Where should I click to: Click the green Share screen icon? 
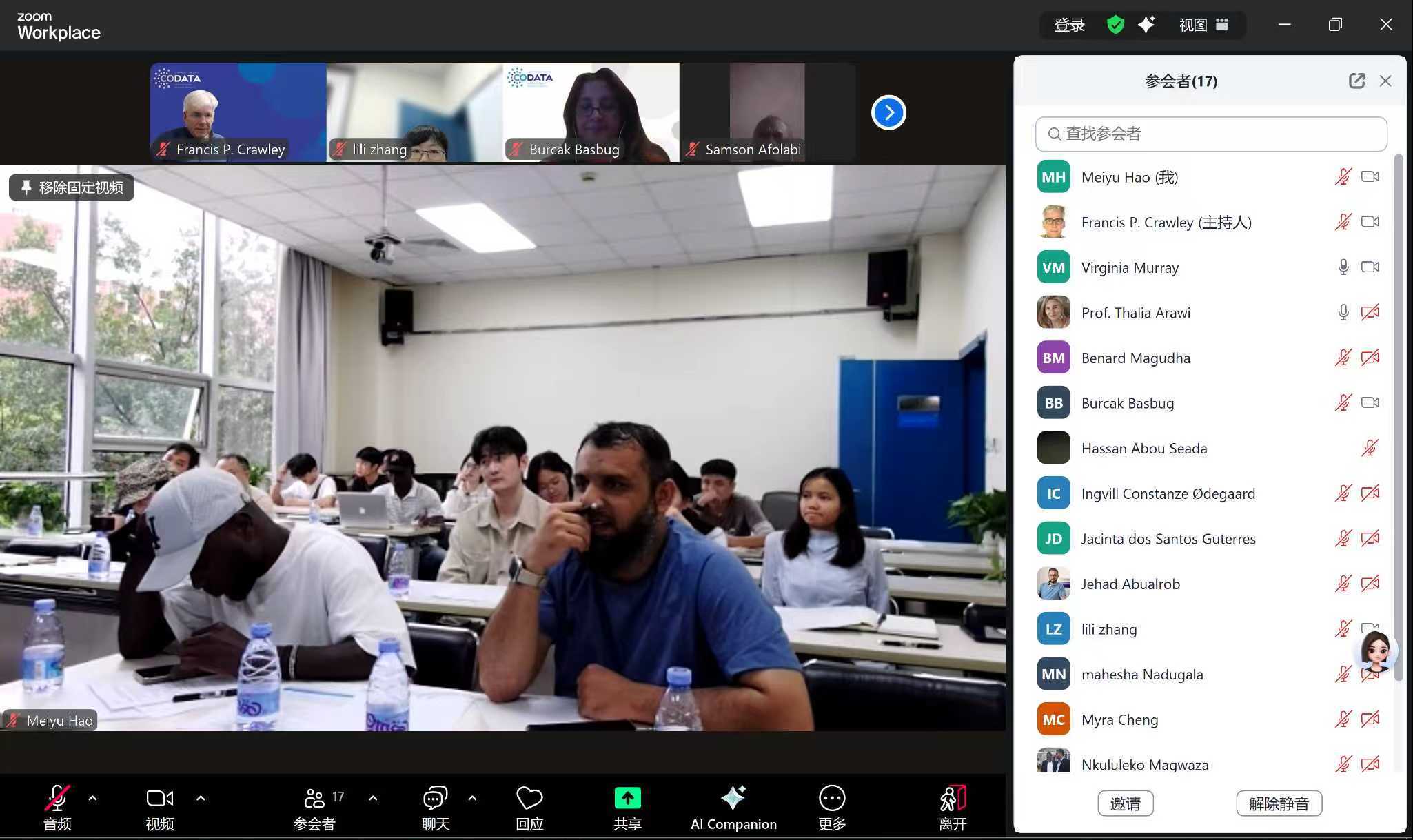click(627, 799)
